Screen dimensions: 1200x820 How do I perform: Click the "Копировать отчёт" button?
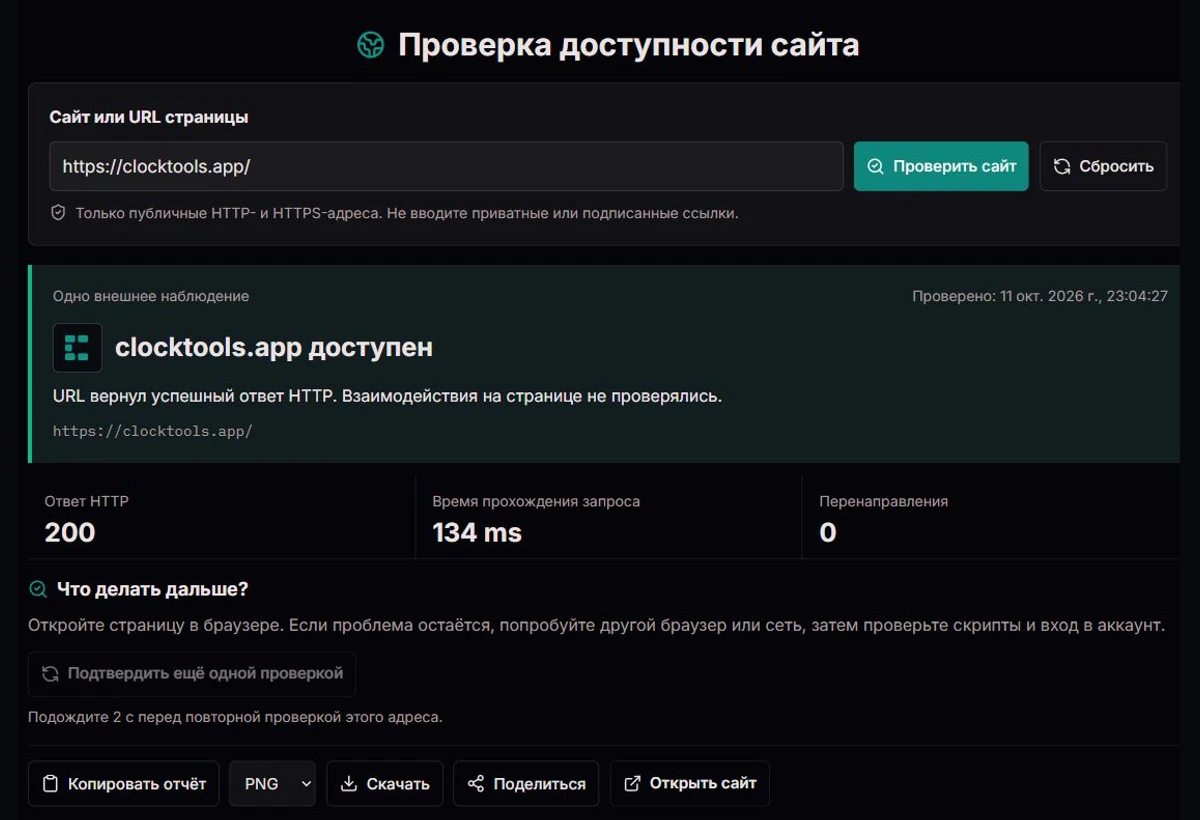(124, 783)
